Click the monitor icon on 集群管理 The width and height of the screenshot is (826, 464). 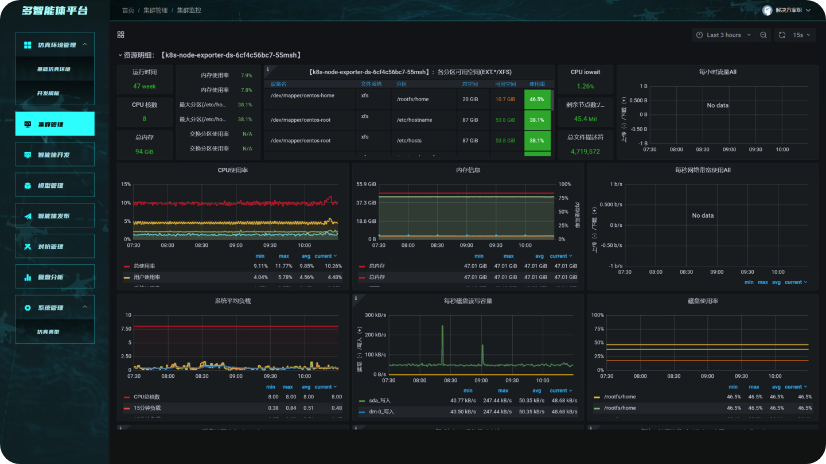point(27,125)
